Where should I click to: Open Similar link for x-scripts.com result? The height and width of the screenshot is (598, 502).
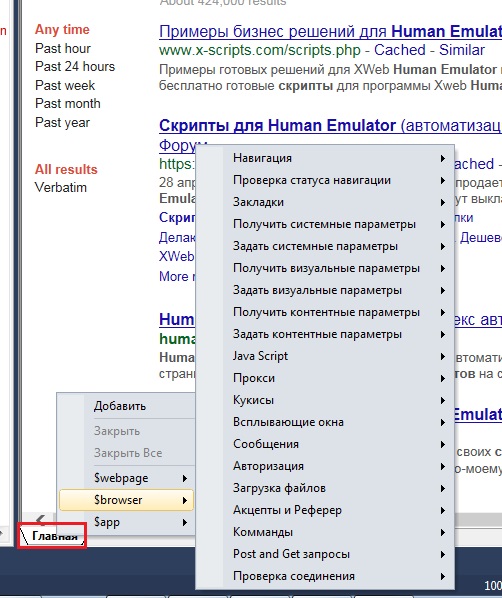462,50
